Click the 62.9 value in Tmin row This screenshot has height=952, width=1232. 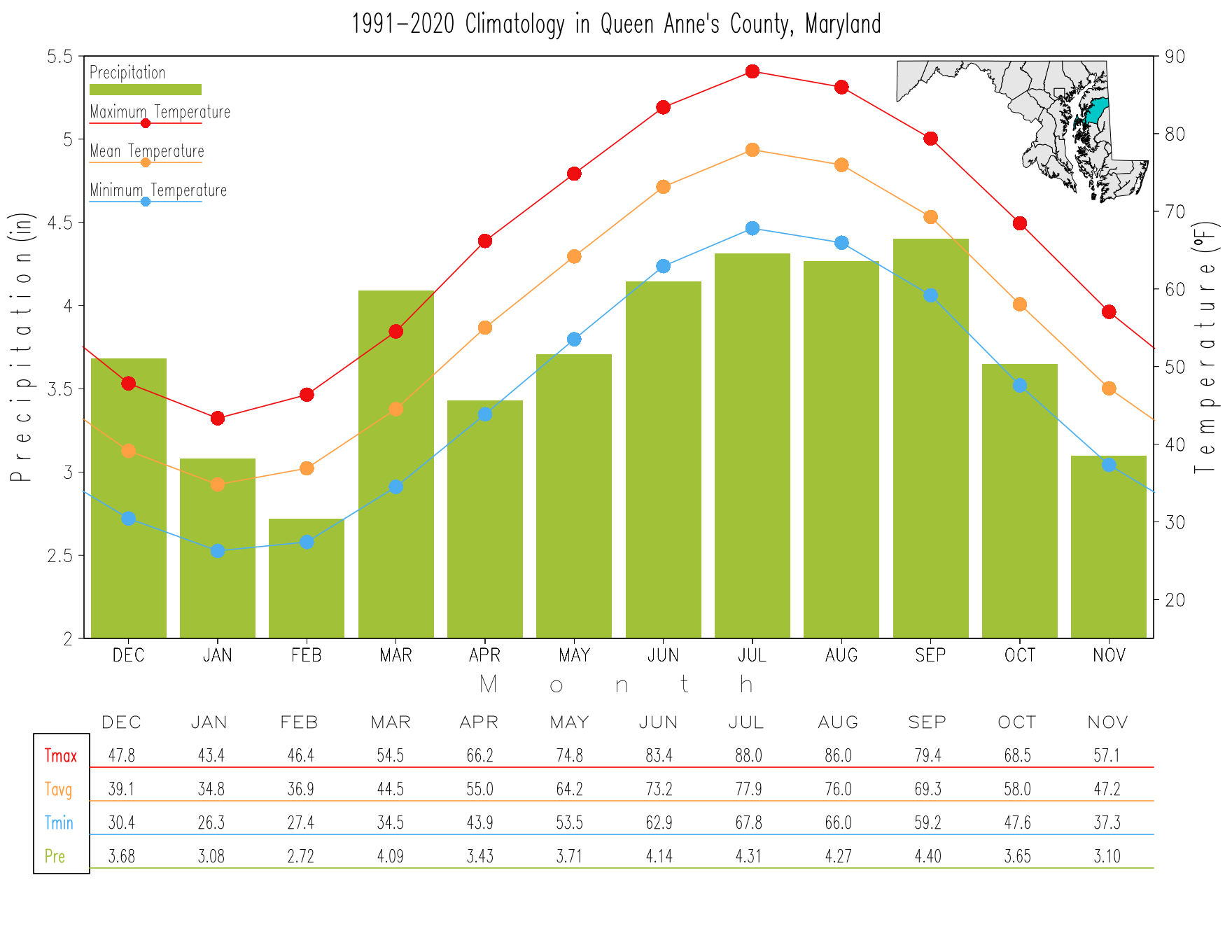659,822
